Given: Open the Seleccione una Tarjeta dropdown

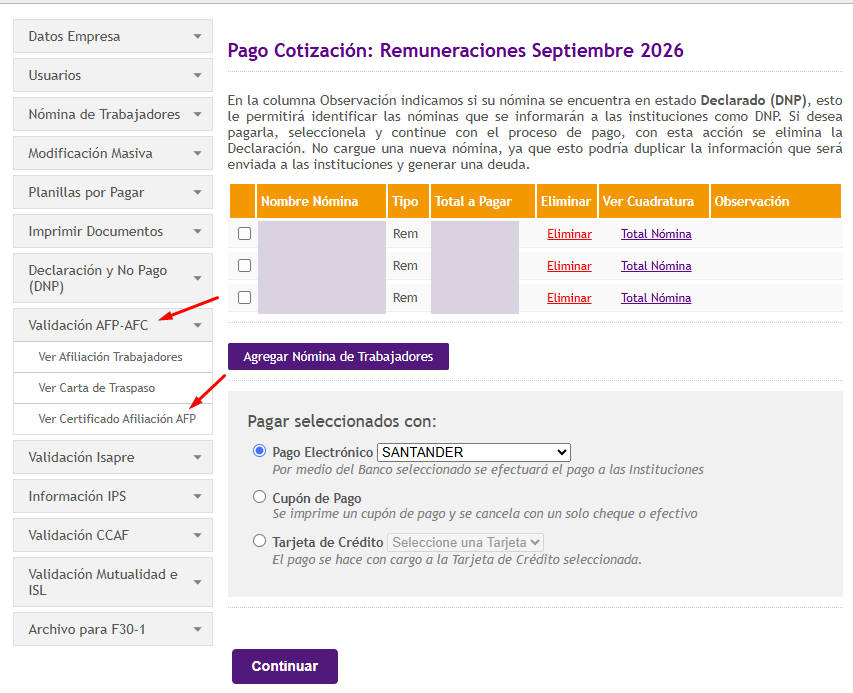Looking at the screenshot, I should (465, 542).
